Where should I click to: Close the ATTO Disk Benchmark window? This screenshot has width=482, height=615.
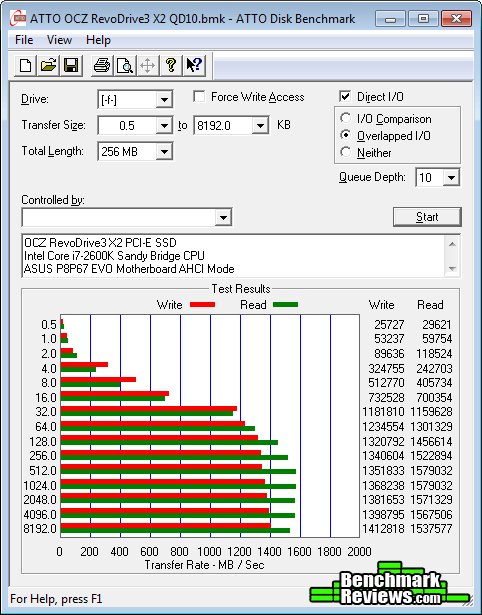[456, 18]
